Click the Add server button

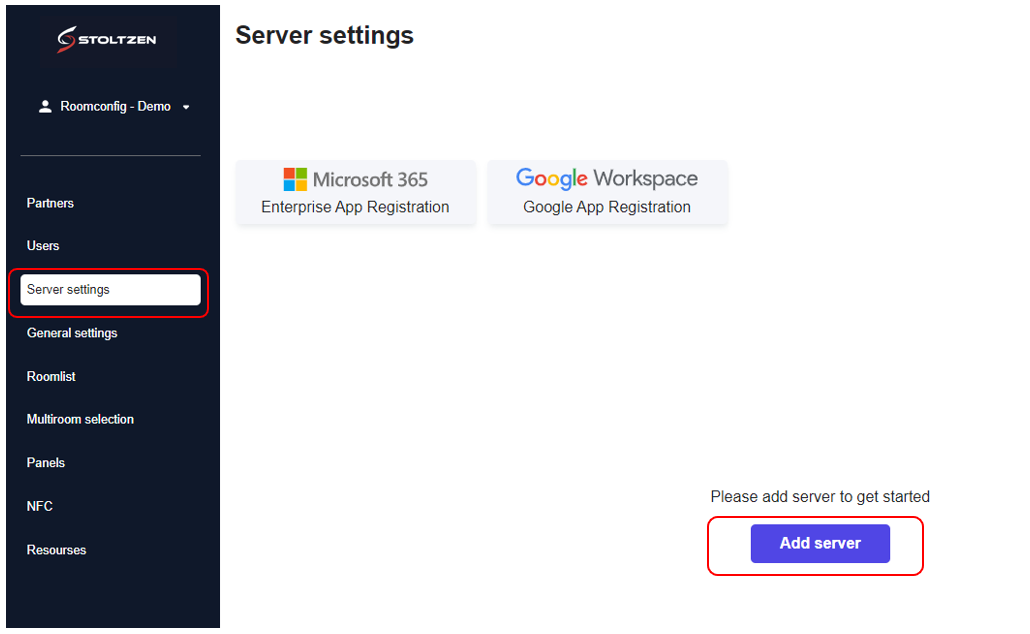pos(820,543)
